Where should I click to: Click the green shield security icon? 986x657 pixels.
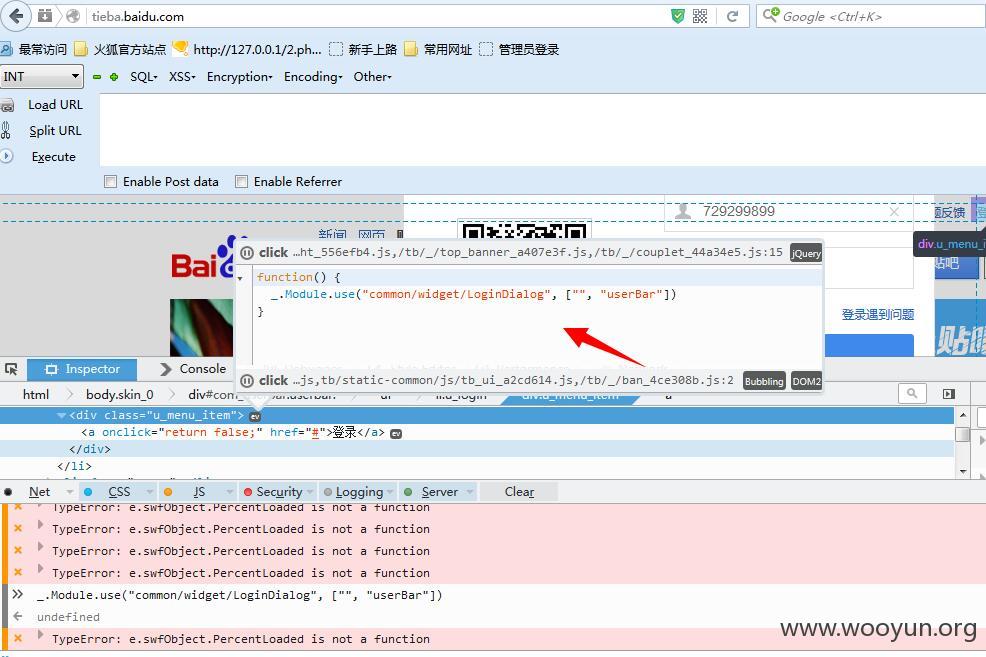point(677,16)
